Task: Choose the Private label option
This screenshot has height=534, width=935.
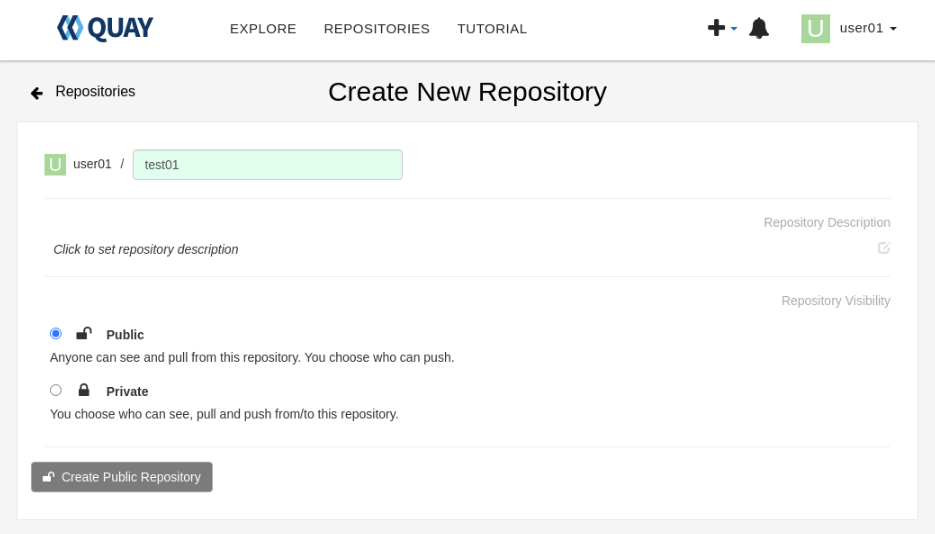Action: pyautogui.click(x=127, y=392)
